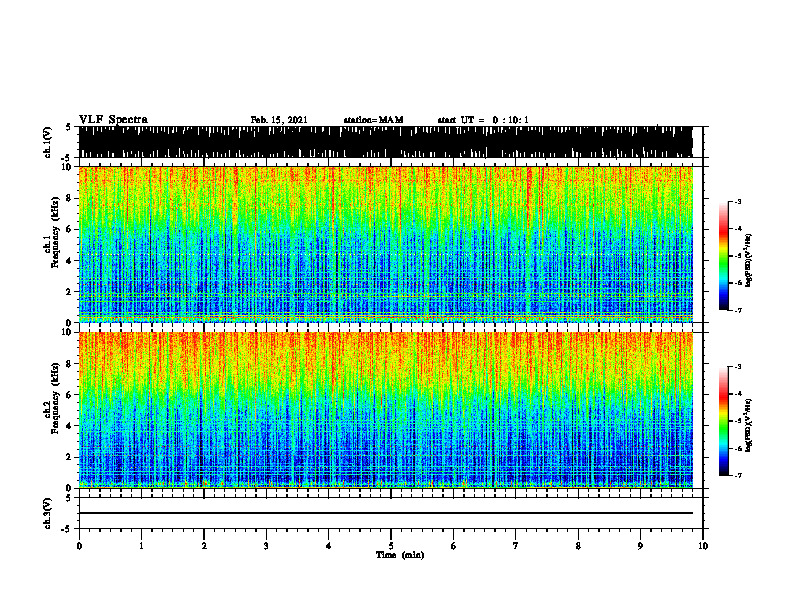Click inside the ch.1 spectrogram plot
The height and width of the screenshot is (612, 792).
(x=385, y=244)
